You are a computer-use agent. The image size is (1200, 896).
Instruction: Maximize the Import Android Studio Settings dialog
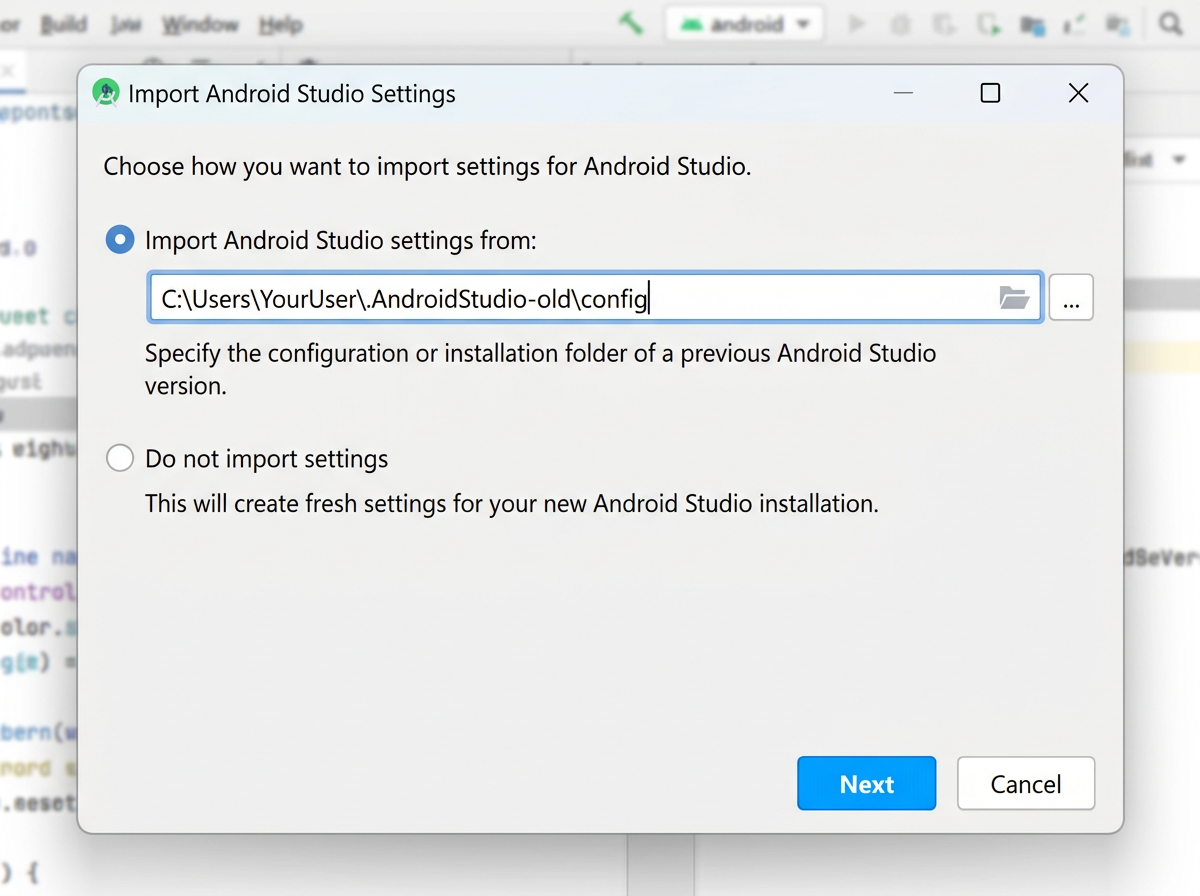(990, 93)
